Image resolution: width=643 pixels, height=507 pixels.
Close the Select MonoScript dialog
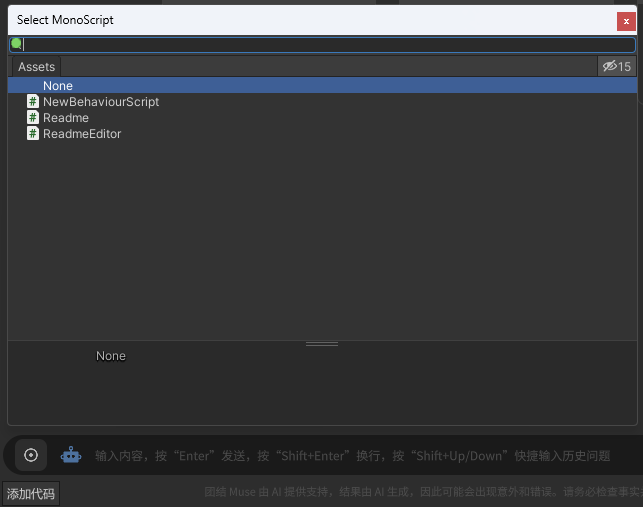pos(625,20)
